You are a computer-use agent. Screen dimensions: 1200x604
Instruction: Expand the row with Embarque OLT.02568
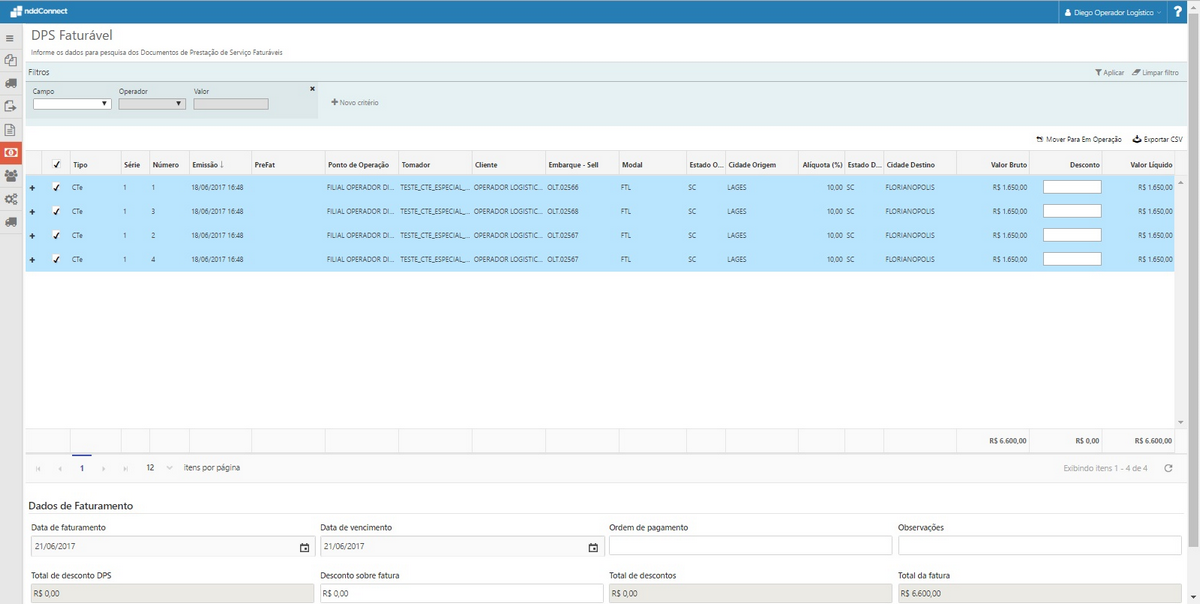coord(32,211)
